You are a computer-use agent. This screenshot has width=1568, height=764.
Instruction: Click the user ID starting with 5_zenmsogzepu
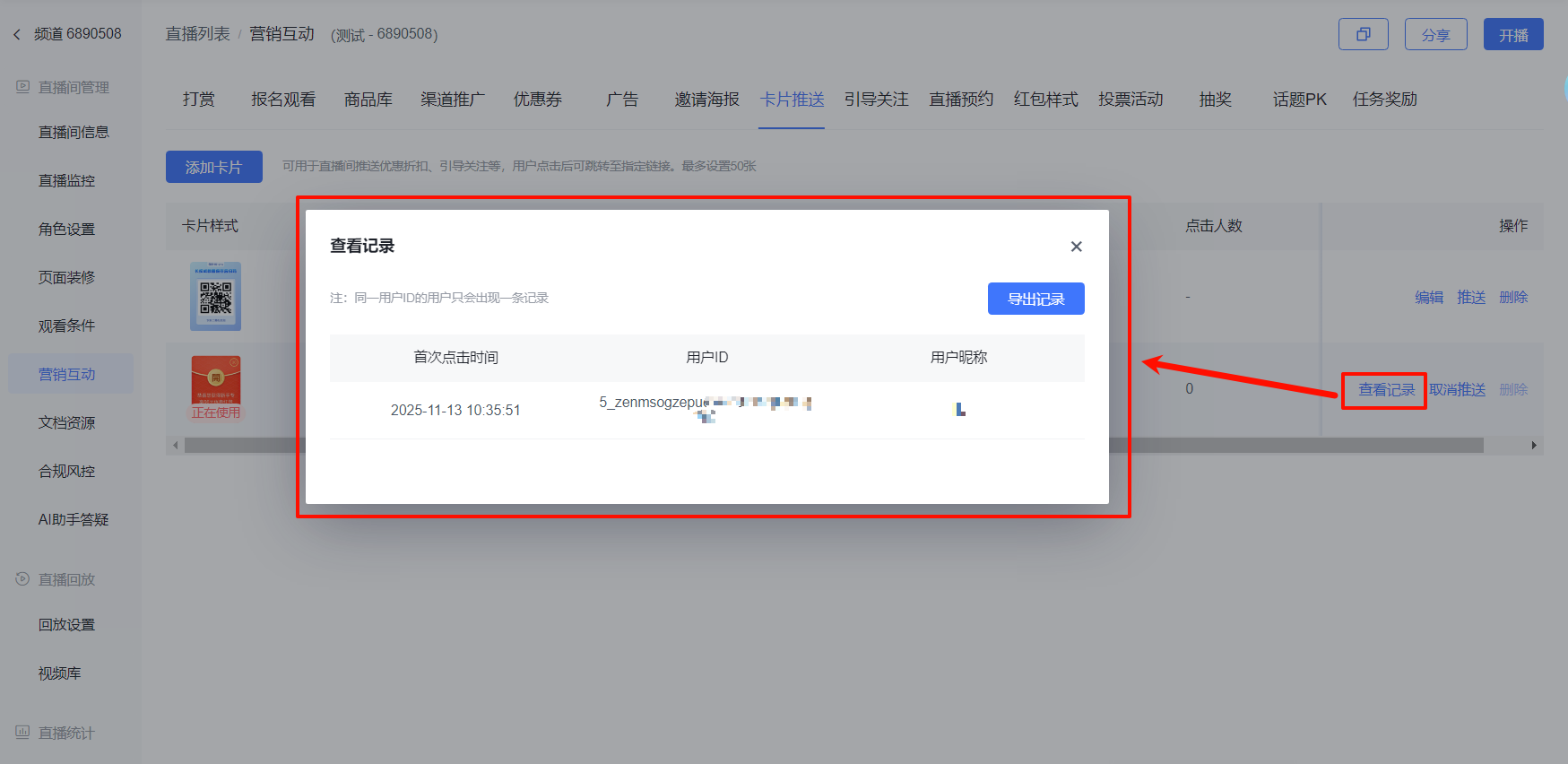click(x=706, y=409)
